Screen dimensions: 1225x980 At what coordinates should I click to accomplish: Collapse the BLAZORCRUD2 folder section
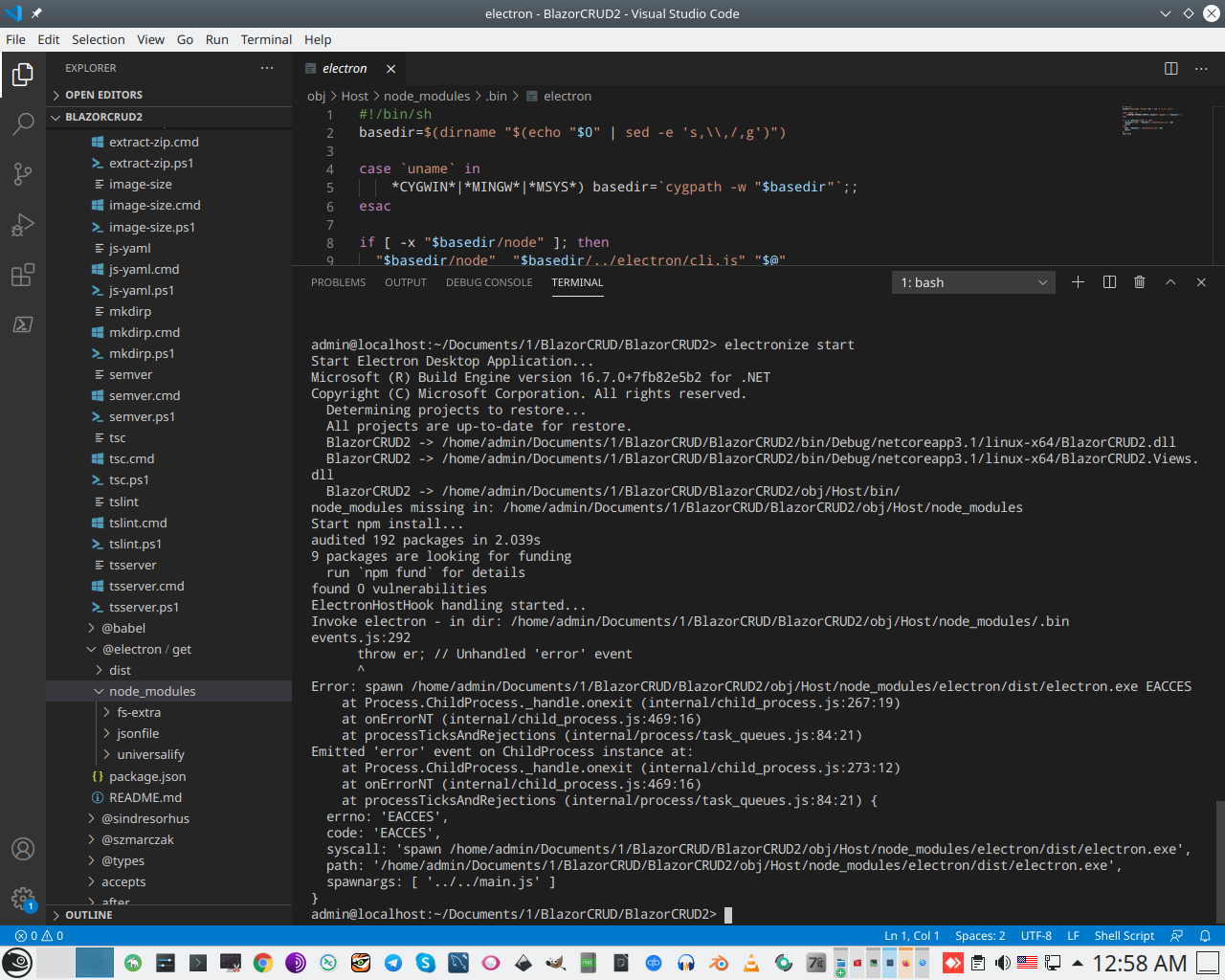168,117
